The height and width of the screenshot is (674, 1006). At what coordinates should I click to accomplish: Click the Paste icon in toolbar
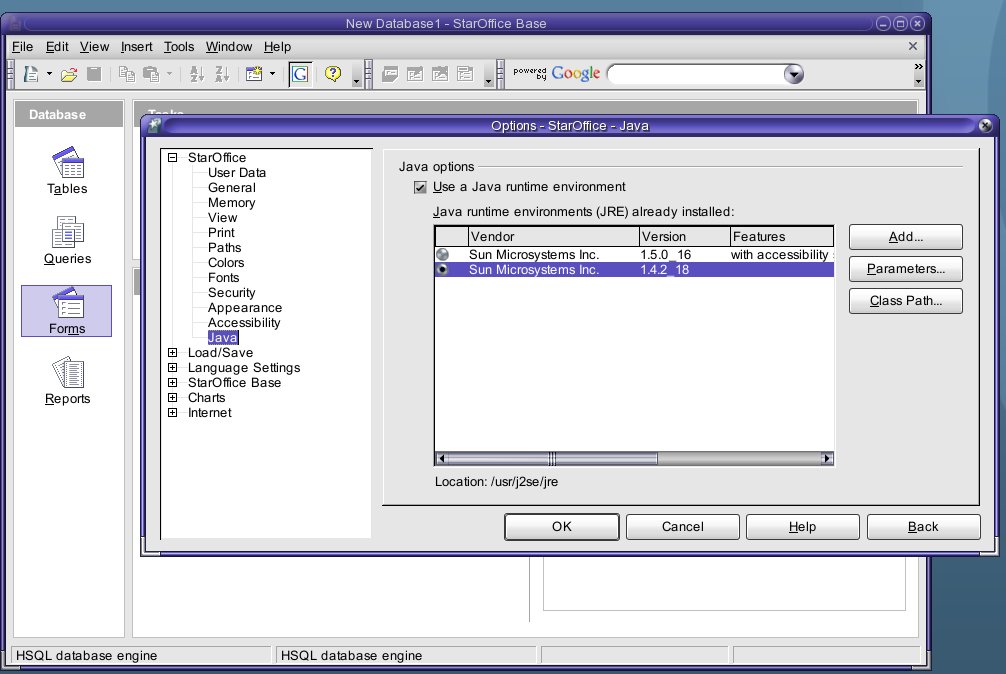(151, 74)
